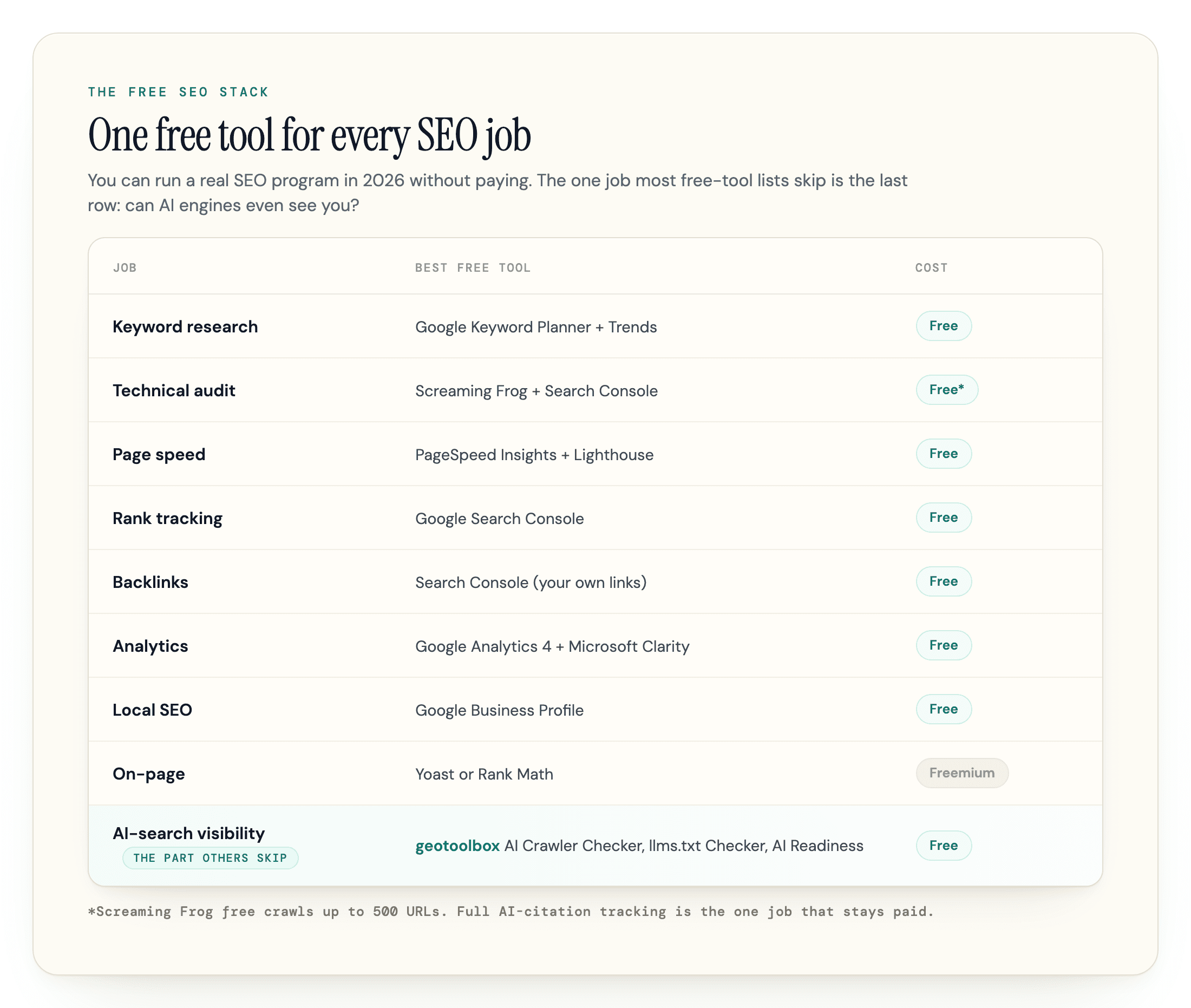Select the COST column header
The image size is (1191, 1008).
[x=931, y=267]
